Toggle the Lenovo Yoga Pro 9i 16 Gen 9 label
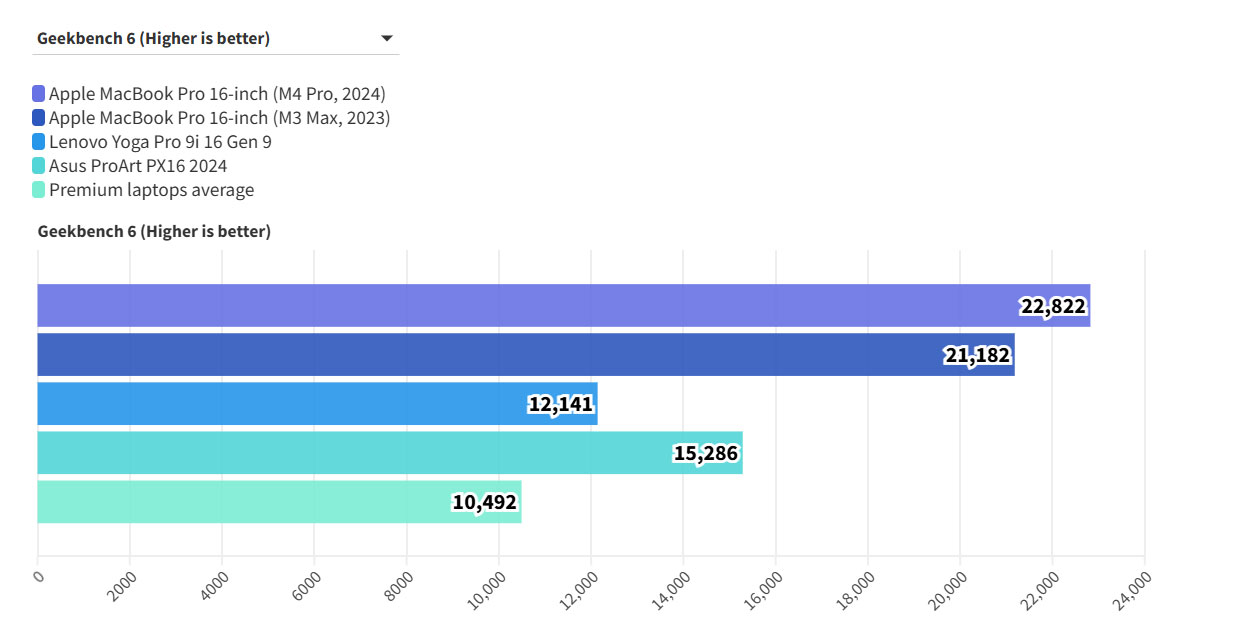The image size is (1254, 638). pos(160,142)
